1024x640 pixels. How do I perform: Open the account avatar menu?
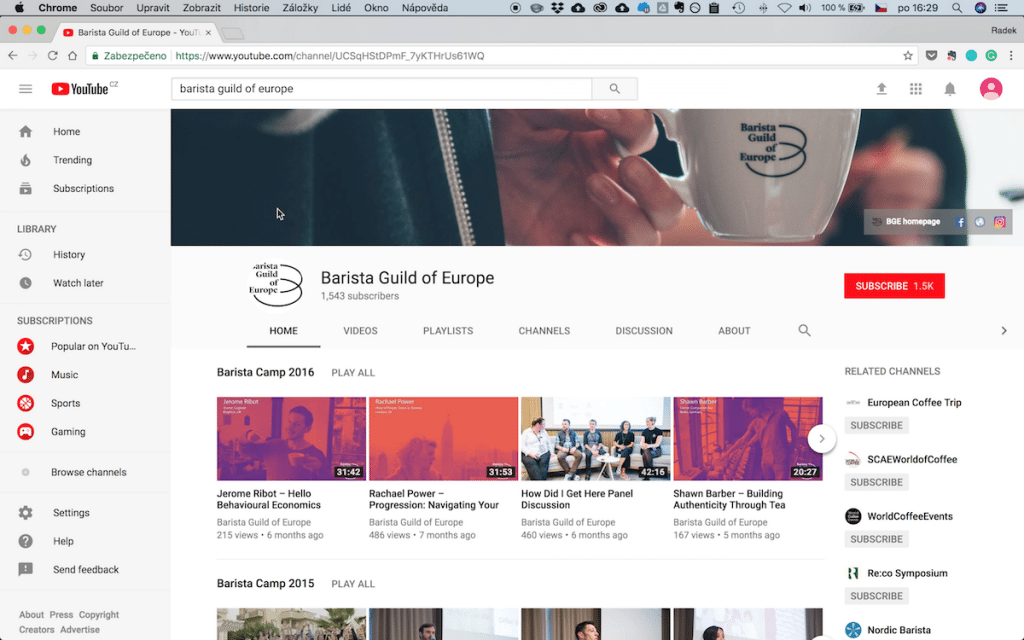[991, 89]
